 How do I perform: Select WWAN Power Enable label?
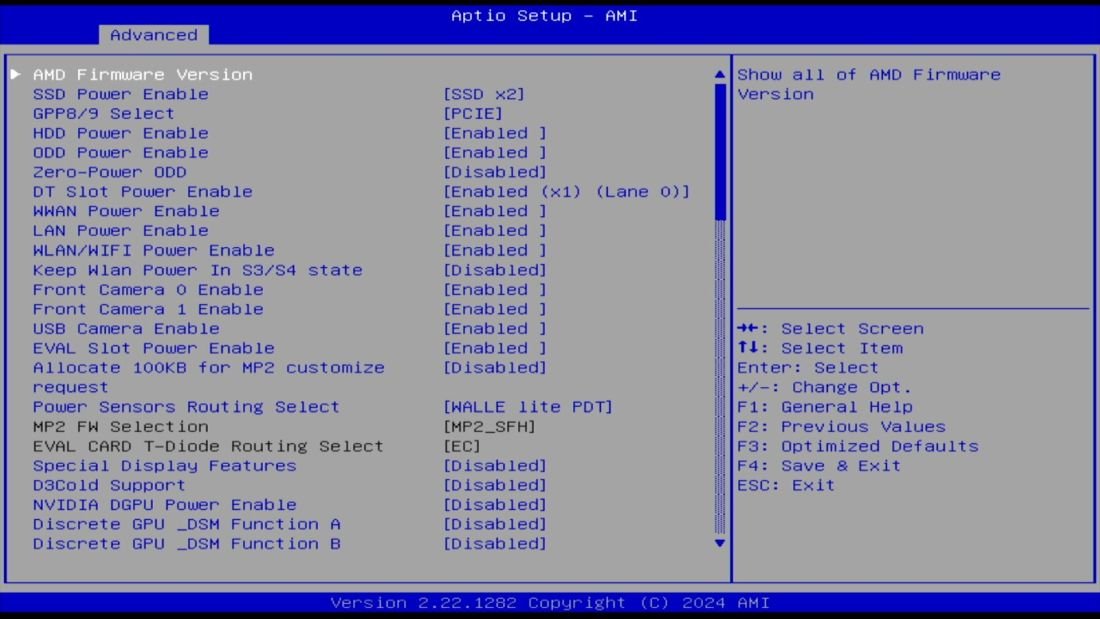(126, 211)
